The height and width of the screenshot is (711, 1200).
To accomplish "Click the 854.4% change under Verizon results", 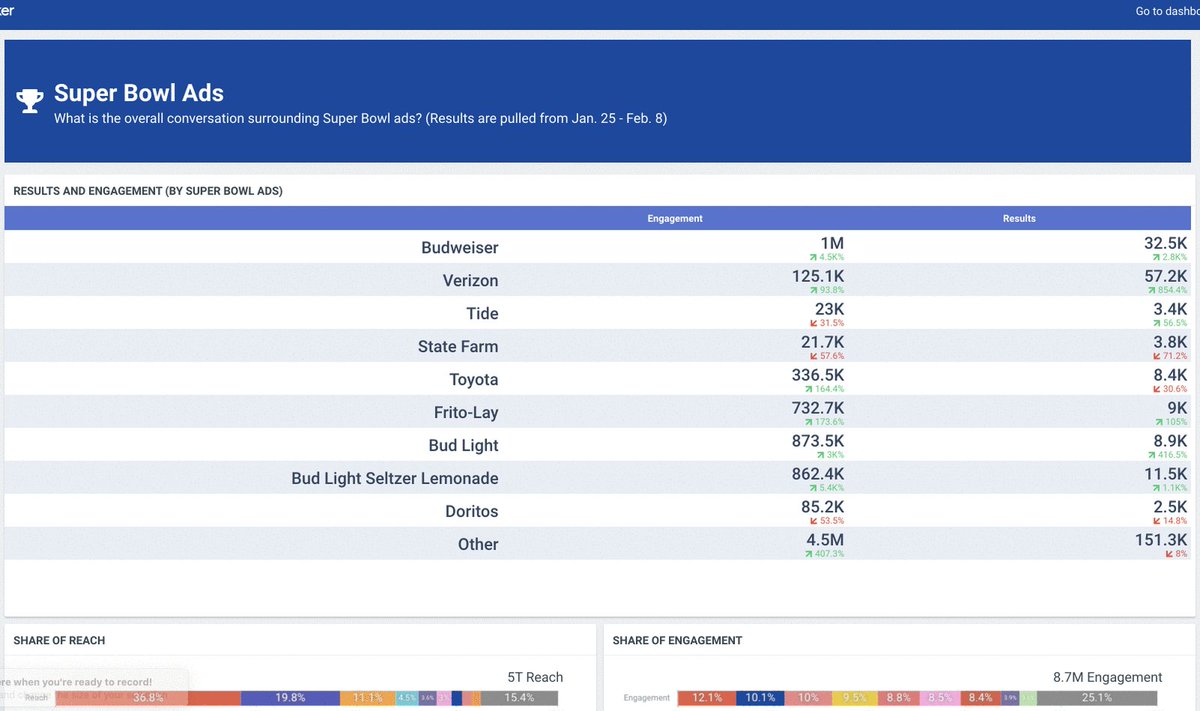I will pyautogui.click(x=1169, y=290).
